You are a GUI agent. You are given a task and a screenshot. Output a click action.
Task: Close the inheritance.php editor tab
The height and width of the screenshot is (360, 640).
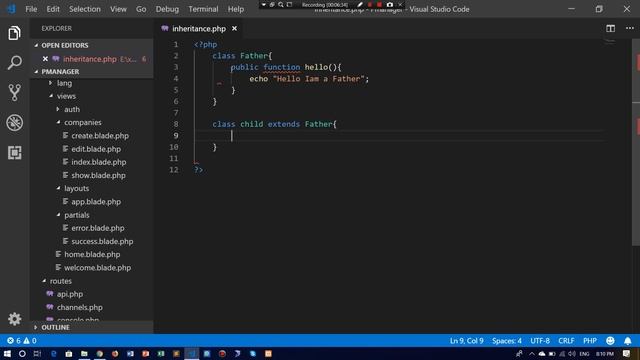(234, 29)
